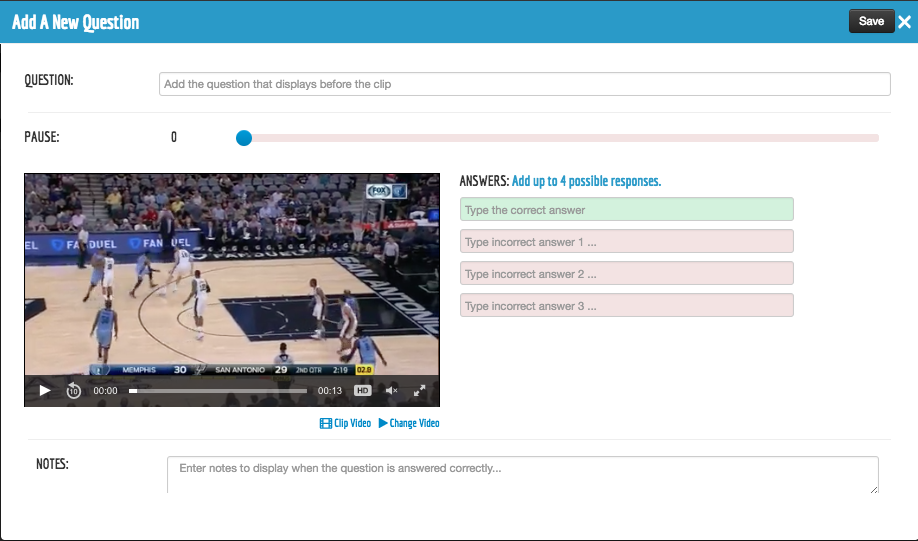Select the incorrect answer 1 field
The height and width of the screenshot is (541, 918).
[x=626, y=242]
